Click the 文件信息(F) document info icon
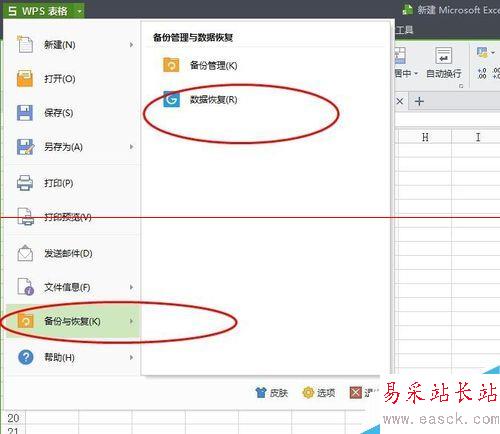The width and height of the screenshot is (500, 434). point(26,287)
